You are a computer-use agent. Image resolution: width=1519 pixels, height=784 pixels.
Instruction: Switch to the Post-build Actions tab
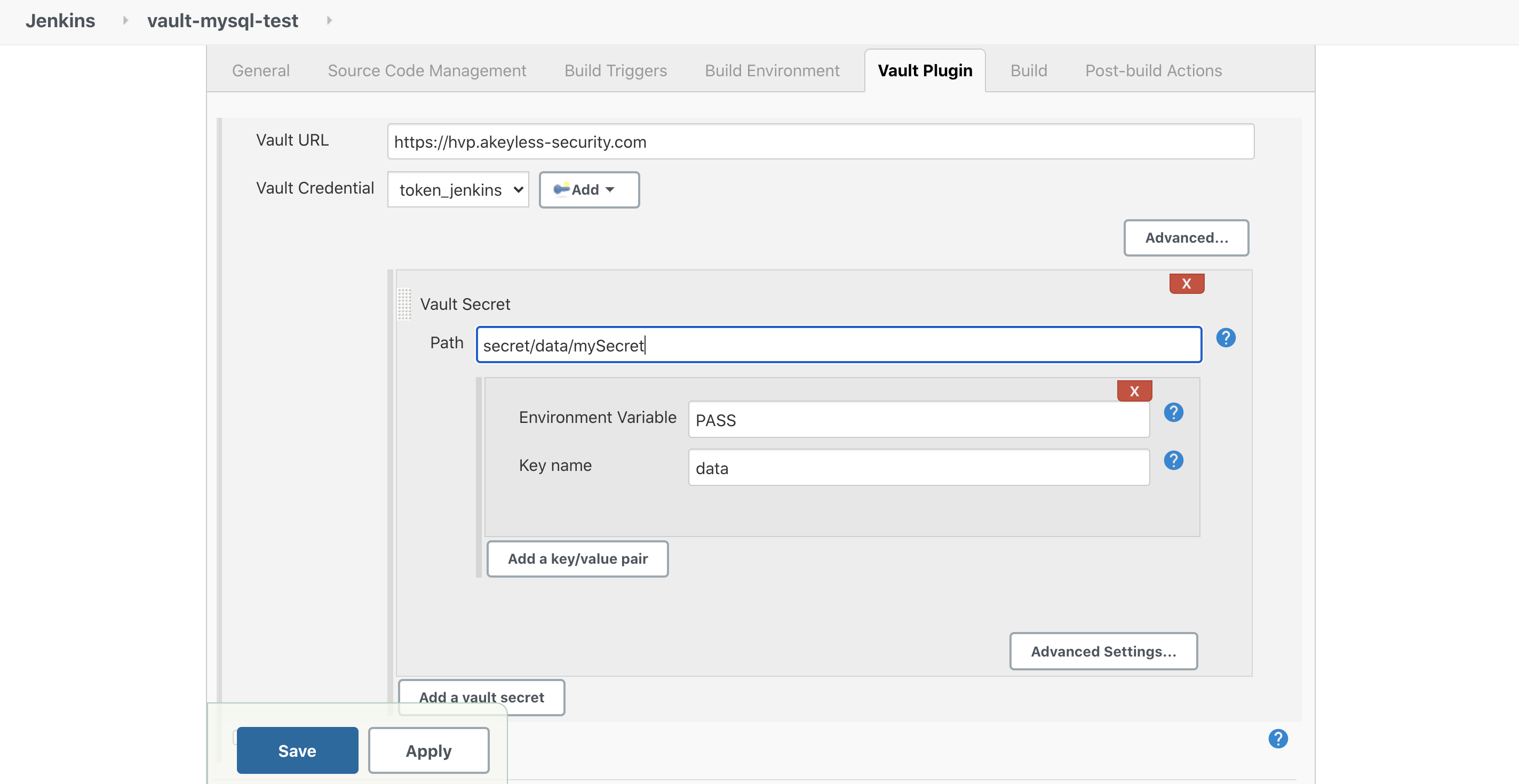[1153, 71]
